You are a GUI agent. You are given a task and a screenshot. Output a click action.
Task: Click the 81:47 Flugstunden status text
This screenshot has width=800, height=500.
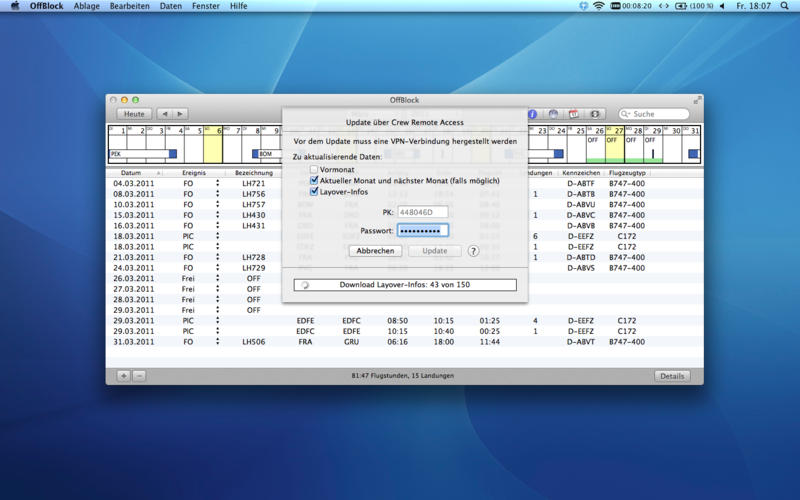click(x=403, y=376)
